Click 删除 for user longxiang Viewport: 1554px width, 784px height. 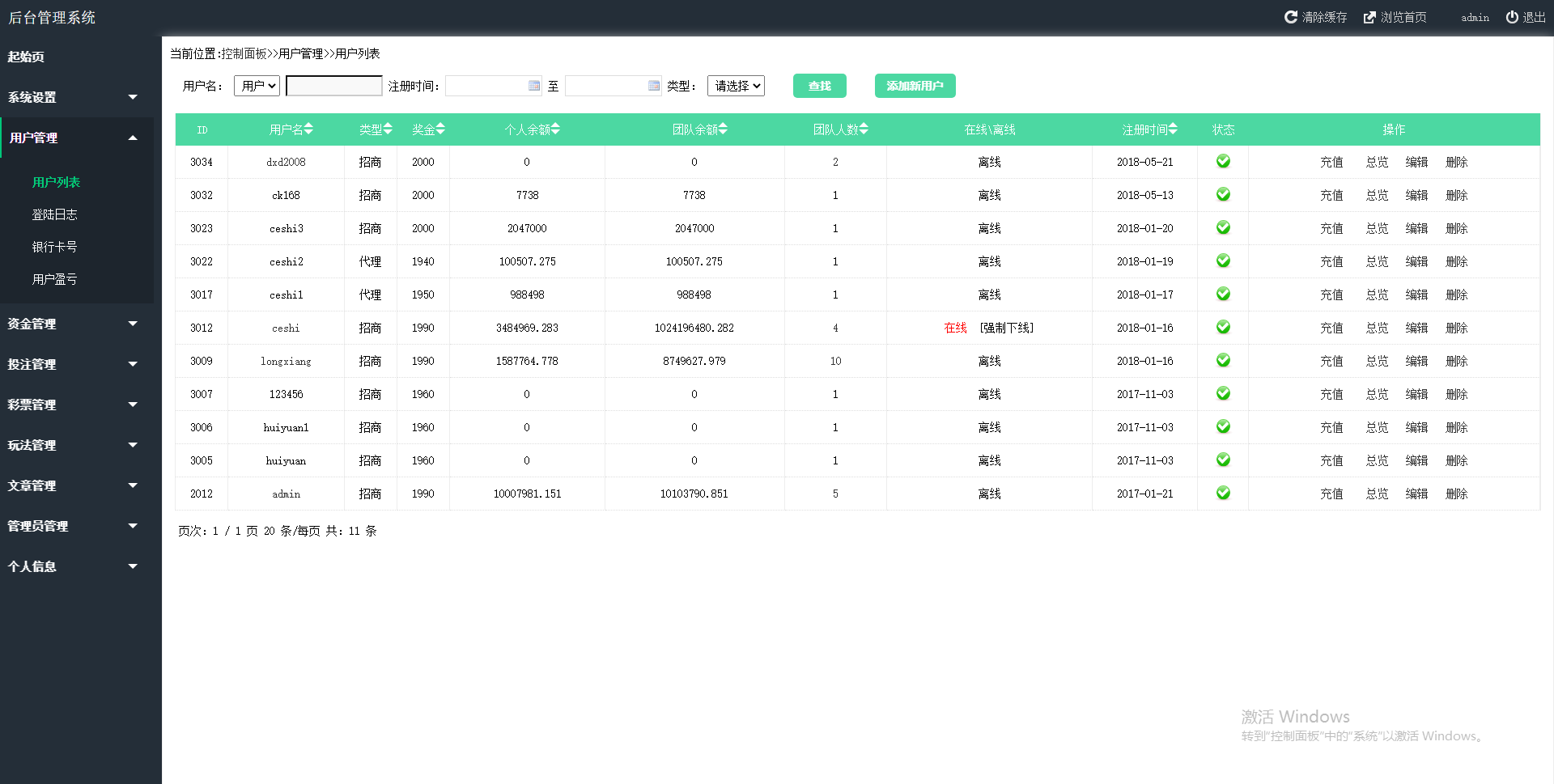click(x=1456, y=361)
